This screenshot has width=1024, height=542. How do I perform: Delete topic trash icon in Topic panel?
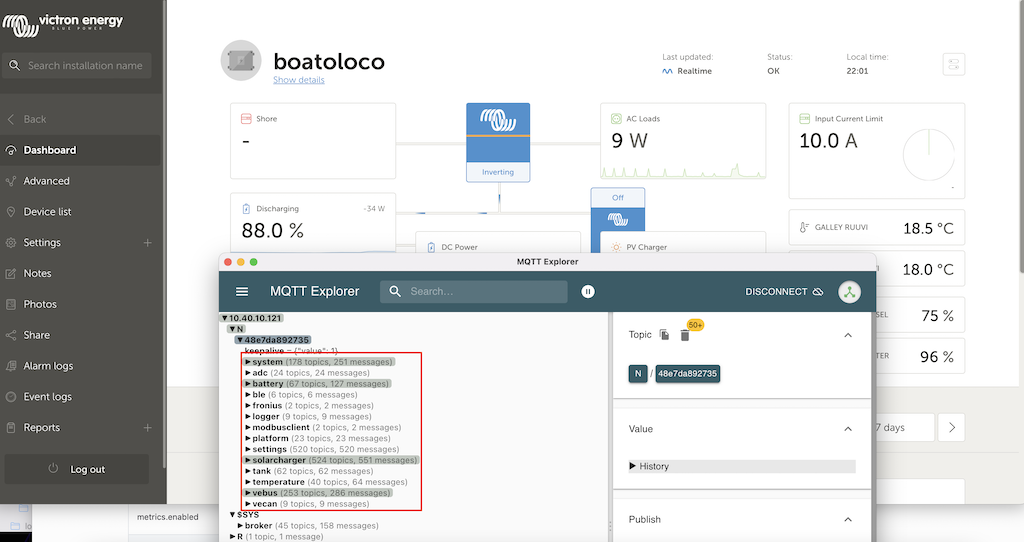coord(684,335)
